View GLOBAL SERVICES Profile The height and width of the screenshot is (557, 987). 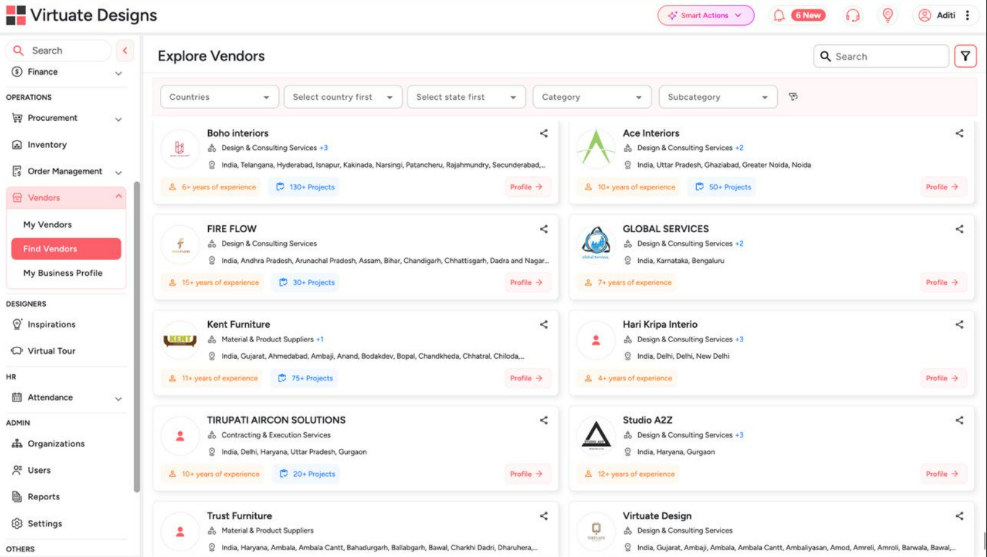pos(942,283)
